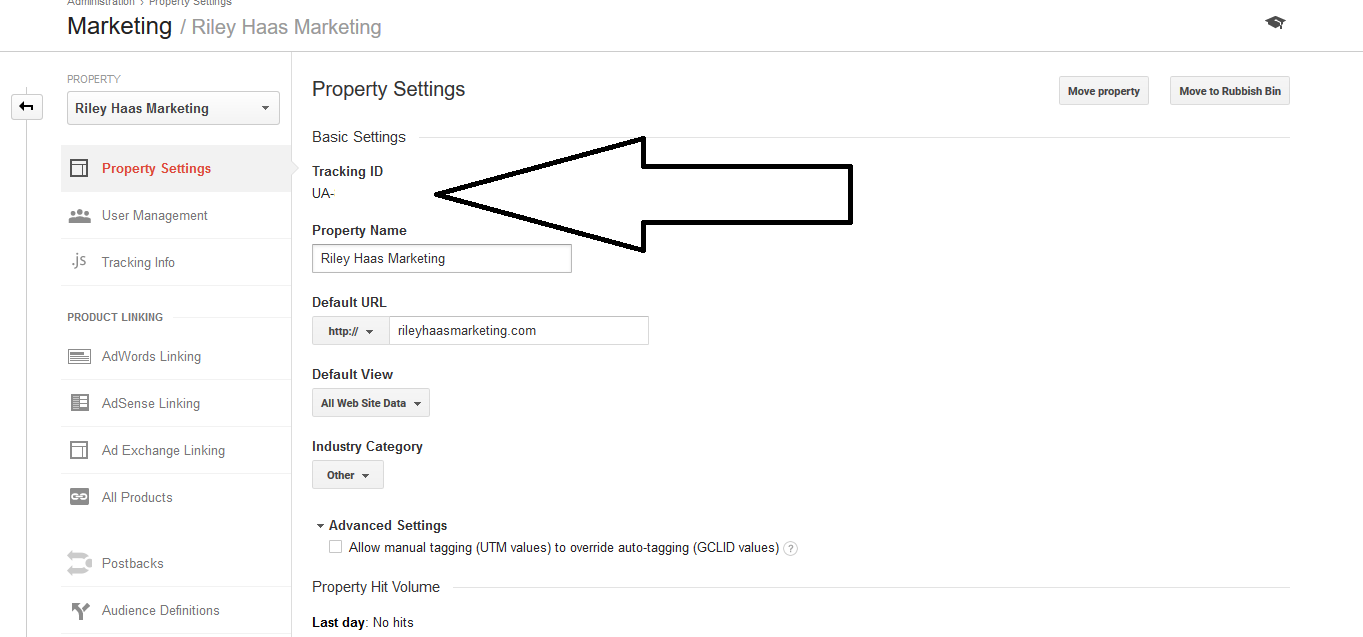This screenshot has height=637, width=1363.
Task: Click the AdWords Linking icon
Action: (79, 357)
